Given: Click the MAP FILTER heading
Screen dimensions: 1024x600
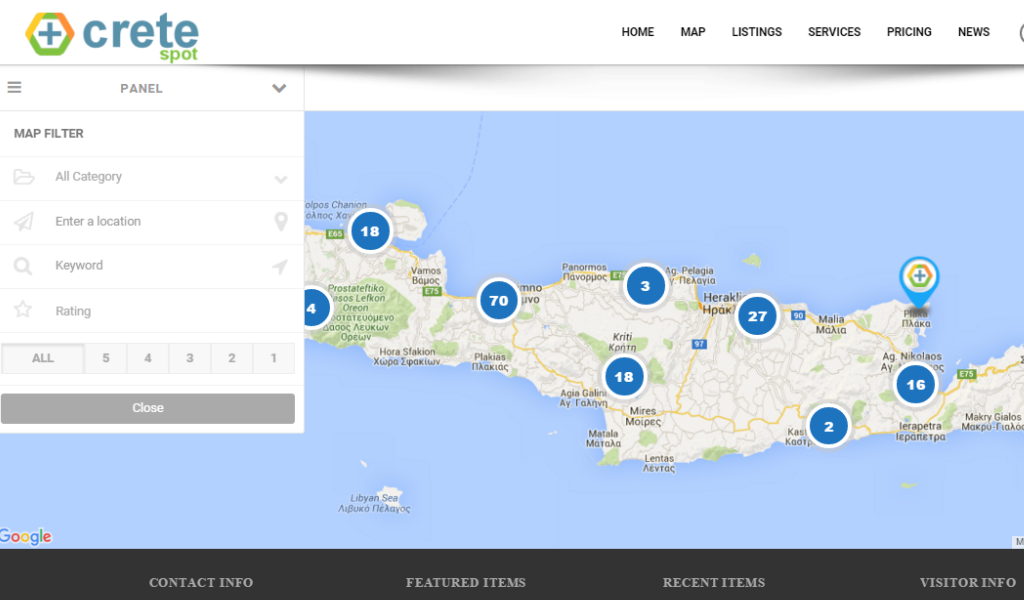Looking at the screenshot, I should [49, 134].
